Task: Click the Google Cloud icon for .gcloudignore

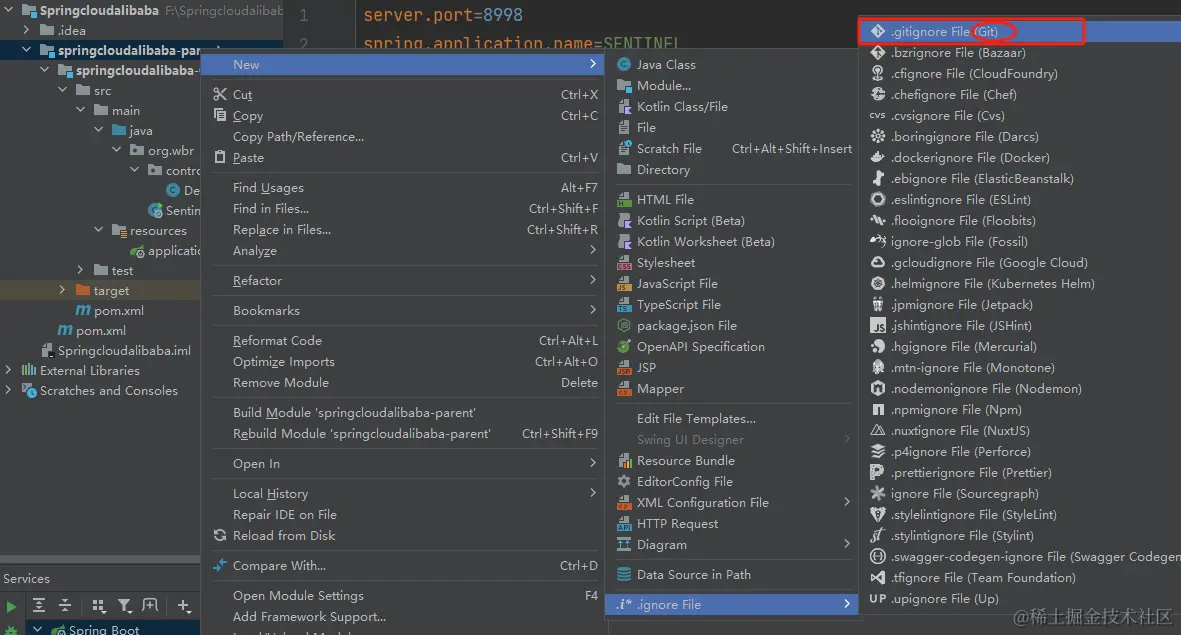Action: 877,263
